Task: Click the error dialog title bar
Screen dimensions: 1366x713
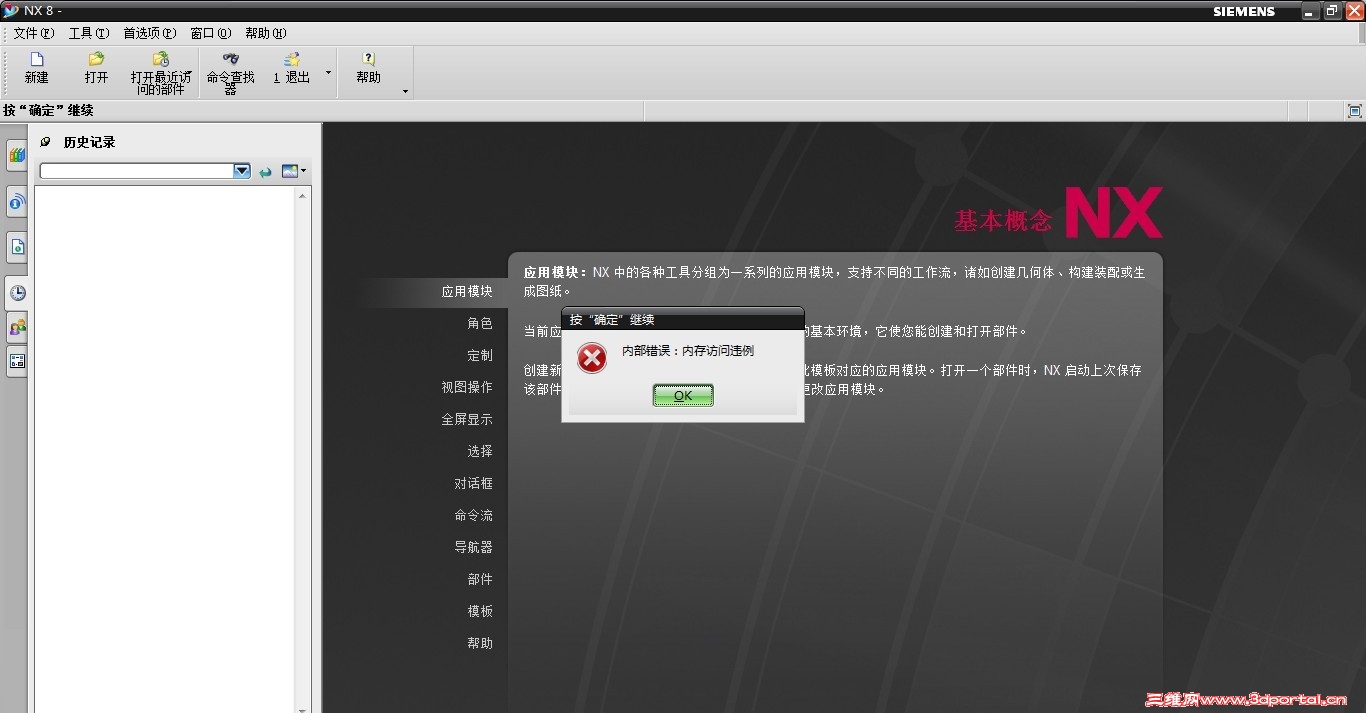Action: [x=683, y=319]
